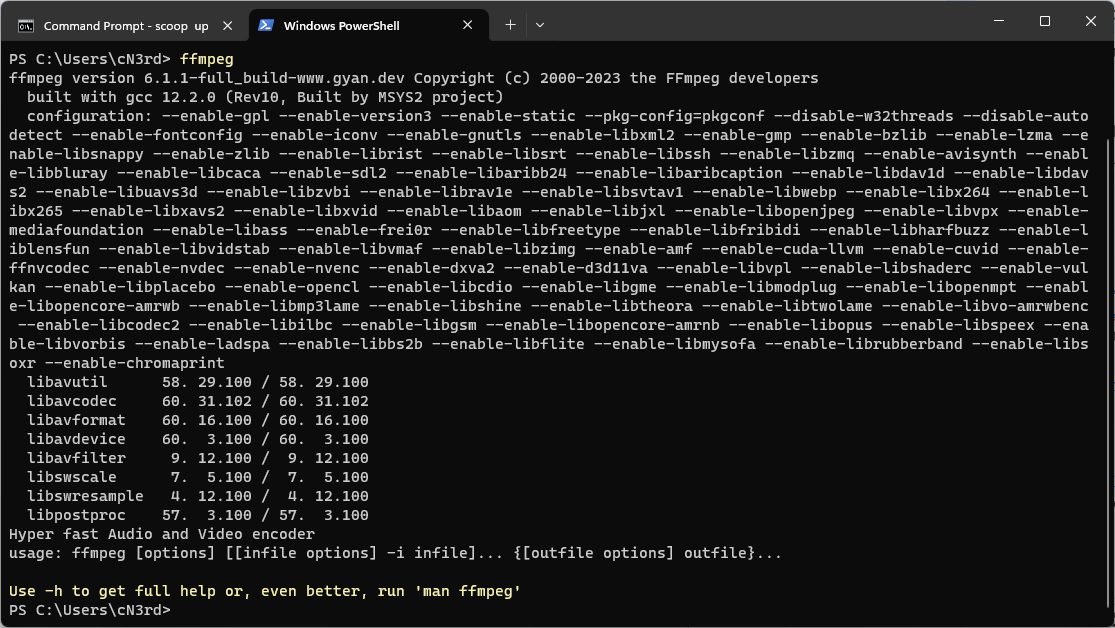Minimize the terminal window
The image size is (1115, 628).
[x=999, y=21]
